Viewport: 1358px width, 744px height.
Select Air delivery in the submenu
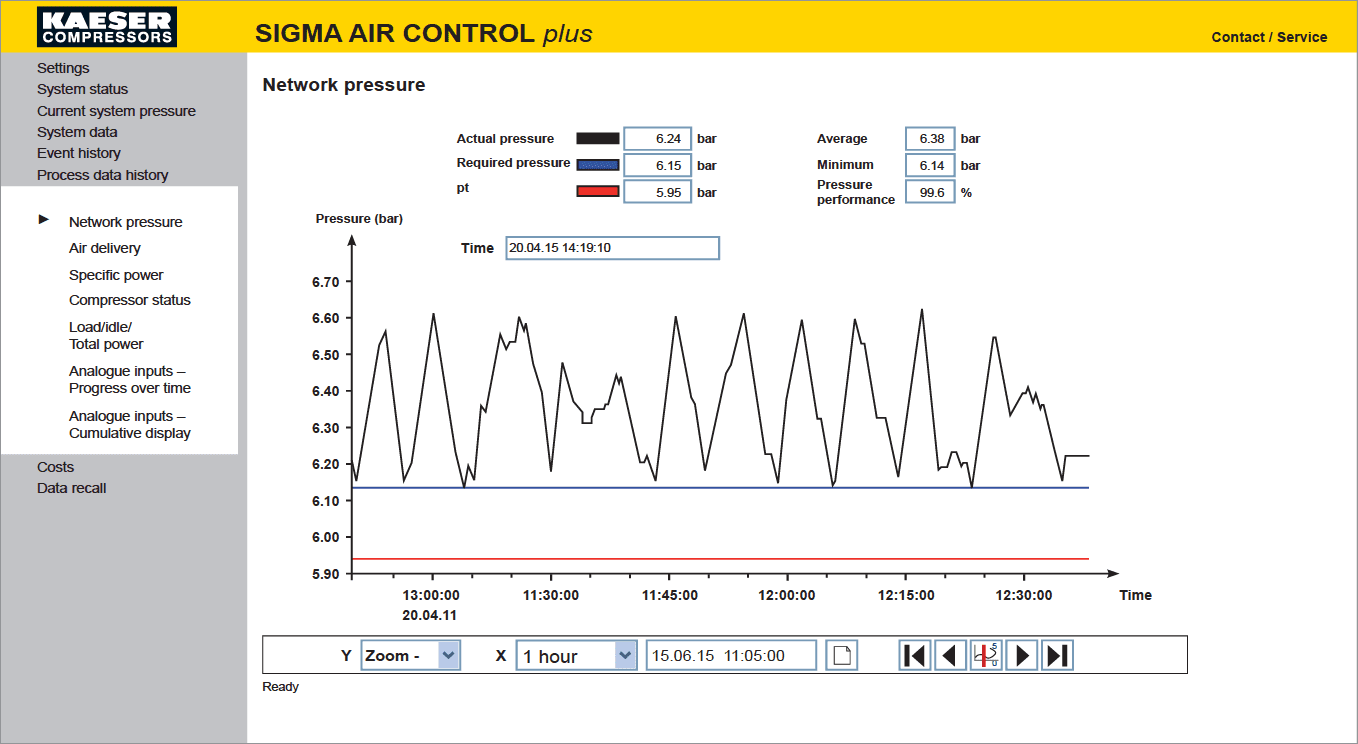[x=104, y=248]
